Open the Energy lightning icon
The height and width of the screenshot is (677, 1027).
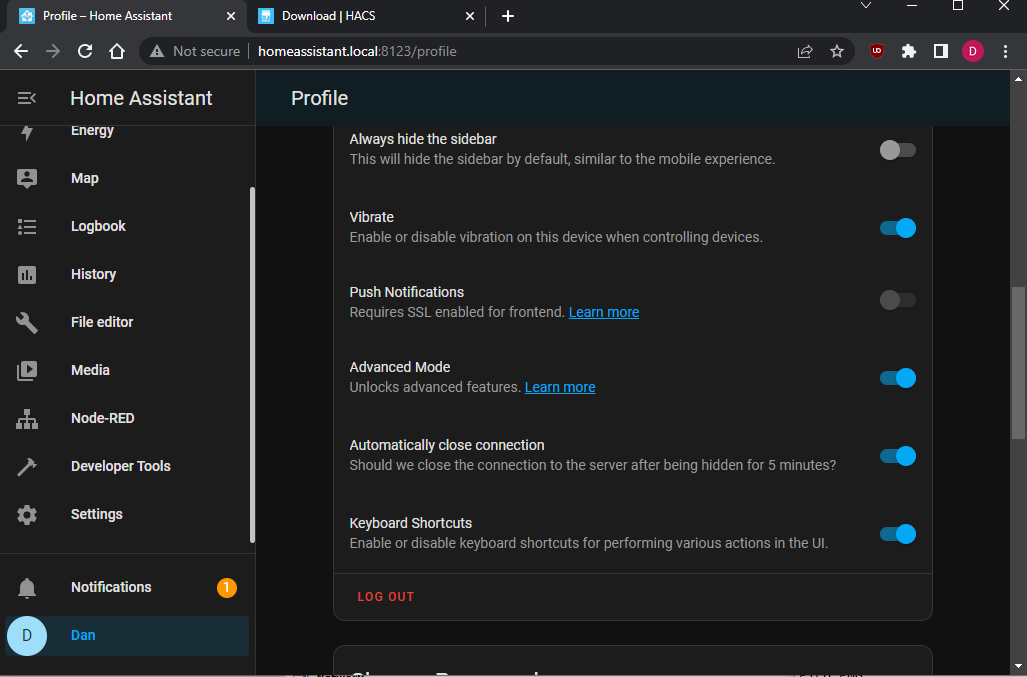[x=27, y=132]
